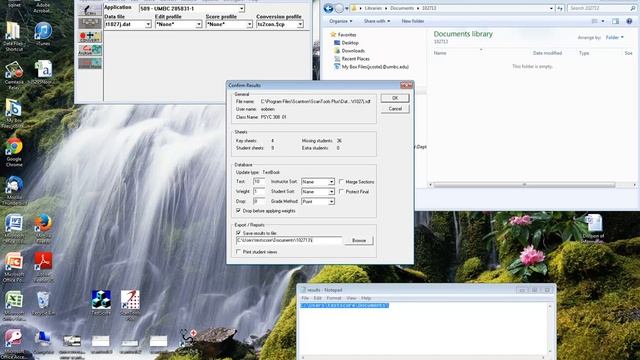This screenshot has height=360, width=640.
Task: Click the Forward arrow in Explorer window
Action: pos(339,8)
